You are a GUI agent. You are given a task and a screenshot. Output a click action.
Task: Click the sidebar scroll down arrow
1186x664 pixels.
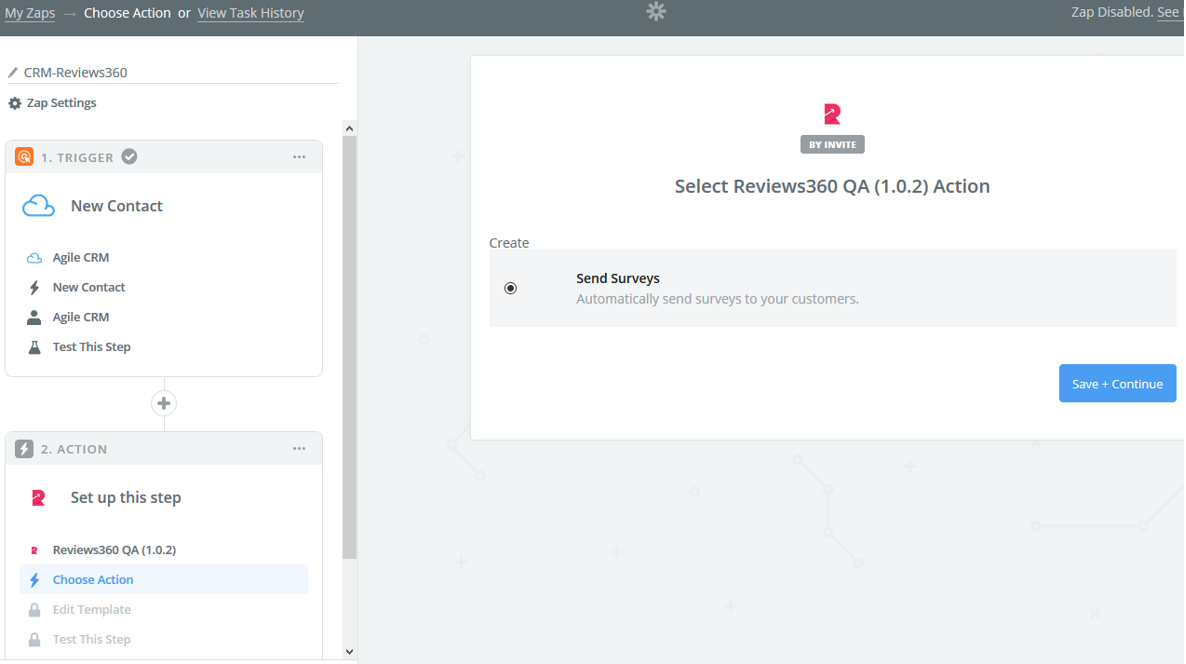[x=349, y=651]
